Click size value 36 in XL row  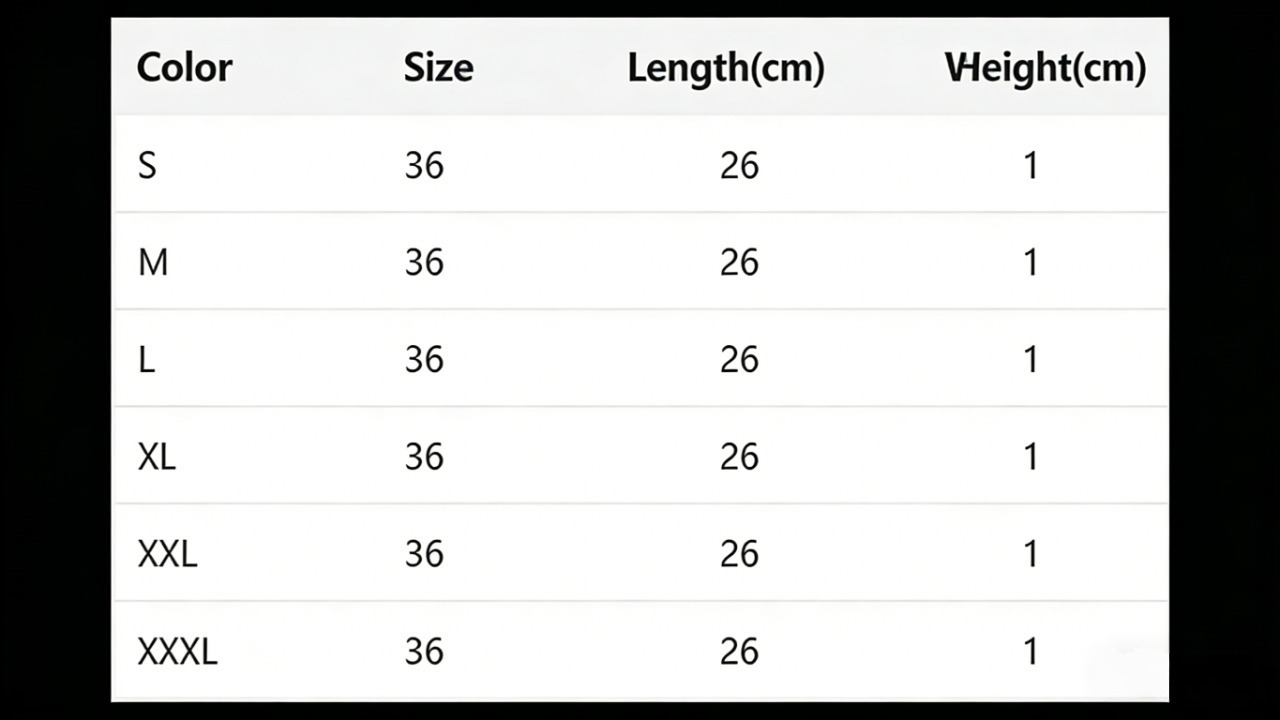click(424, 457)
